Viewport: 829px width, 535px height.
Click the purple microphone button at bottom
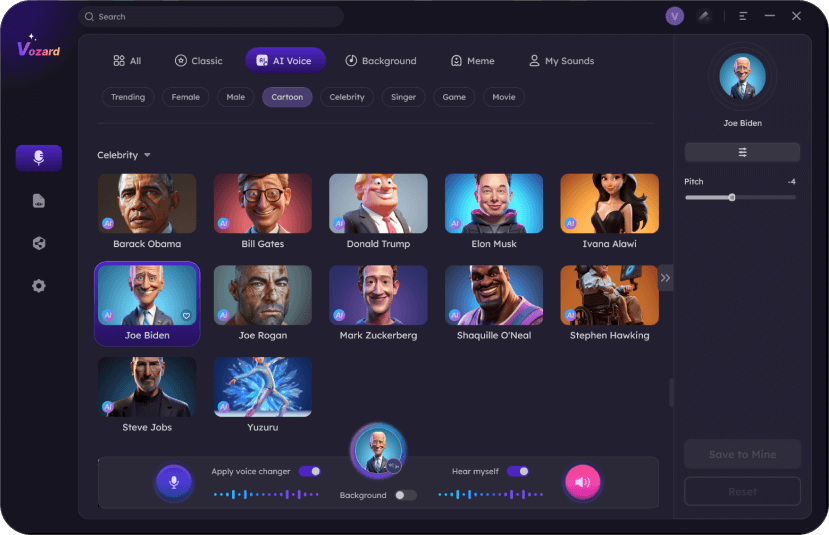point(173,482)
